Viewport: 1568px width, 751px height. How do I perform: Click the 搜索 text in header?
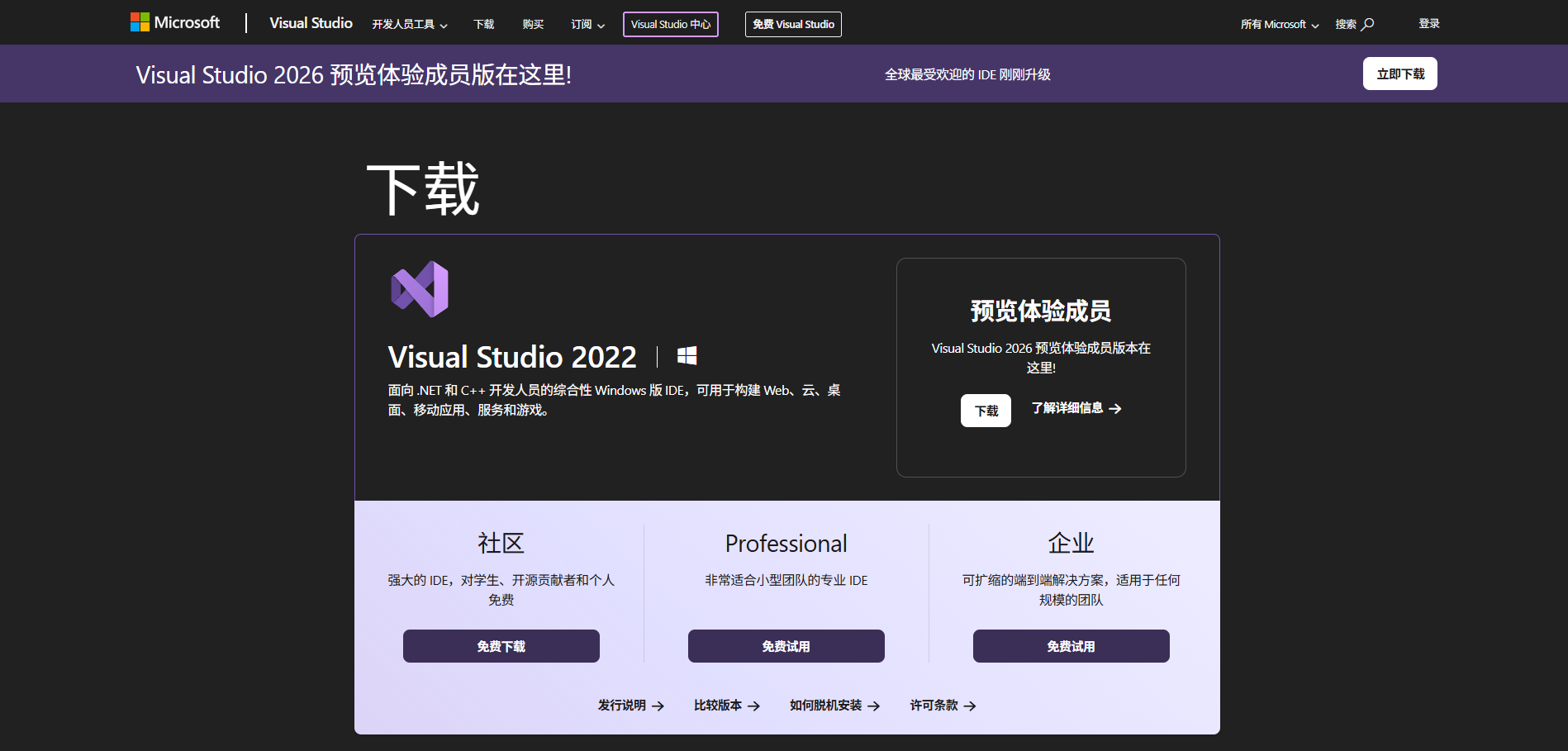tap(1346, 24)
